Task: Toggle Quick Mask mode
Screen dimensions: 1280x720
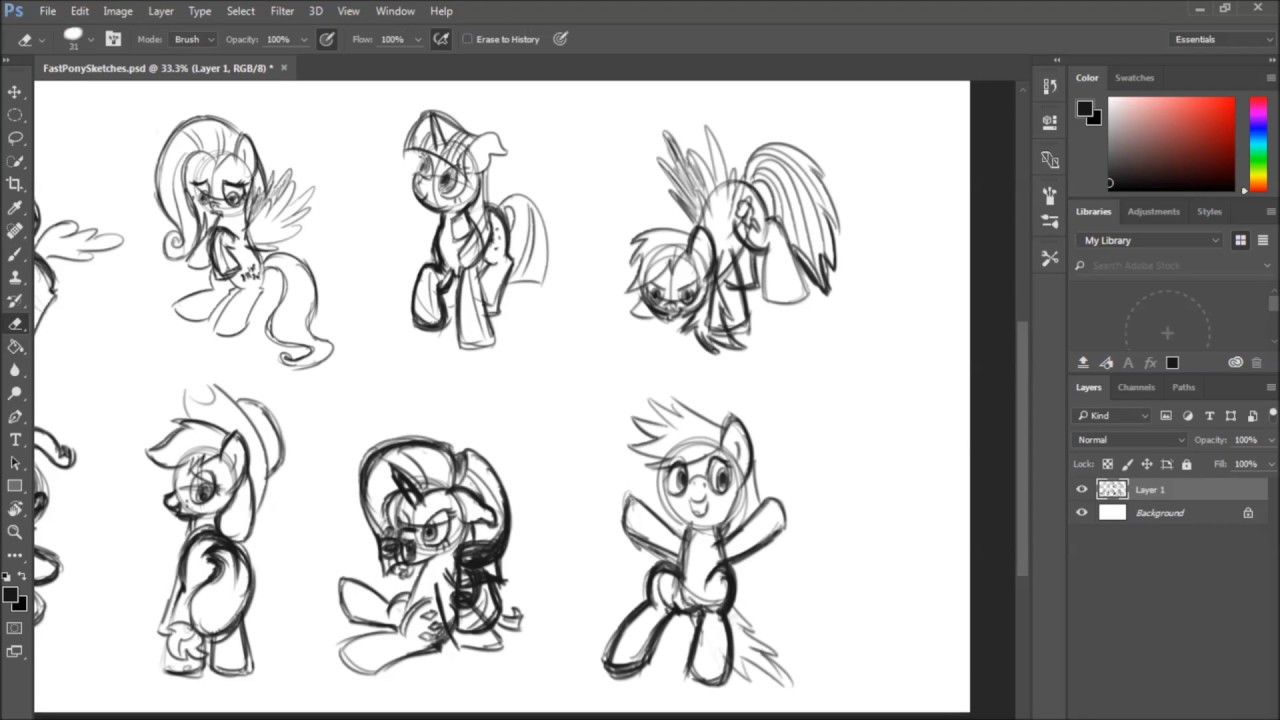Action: coord(15,628)
